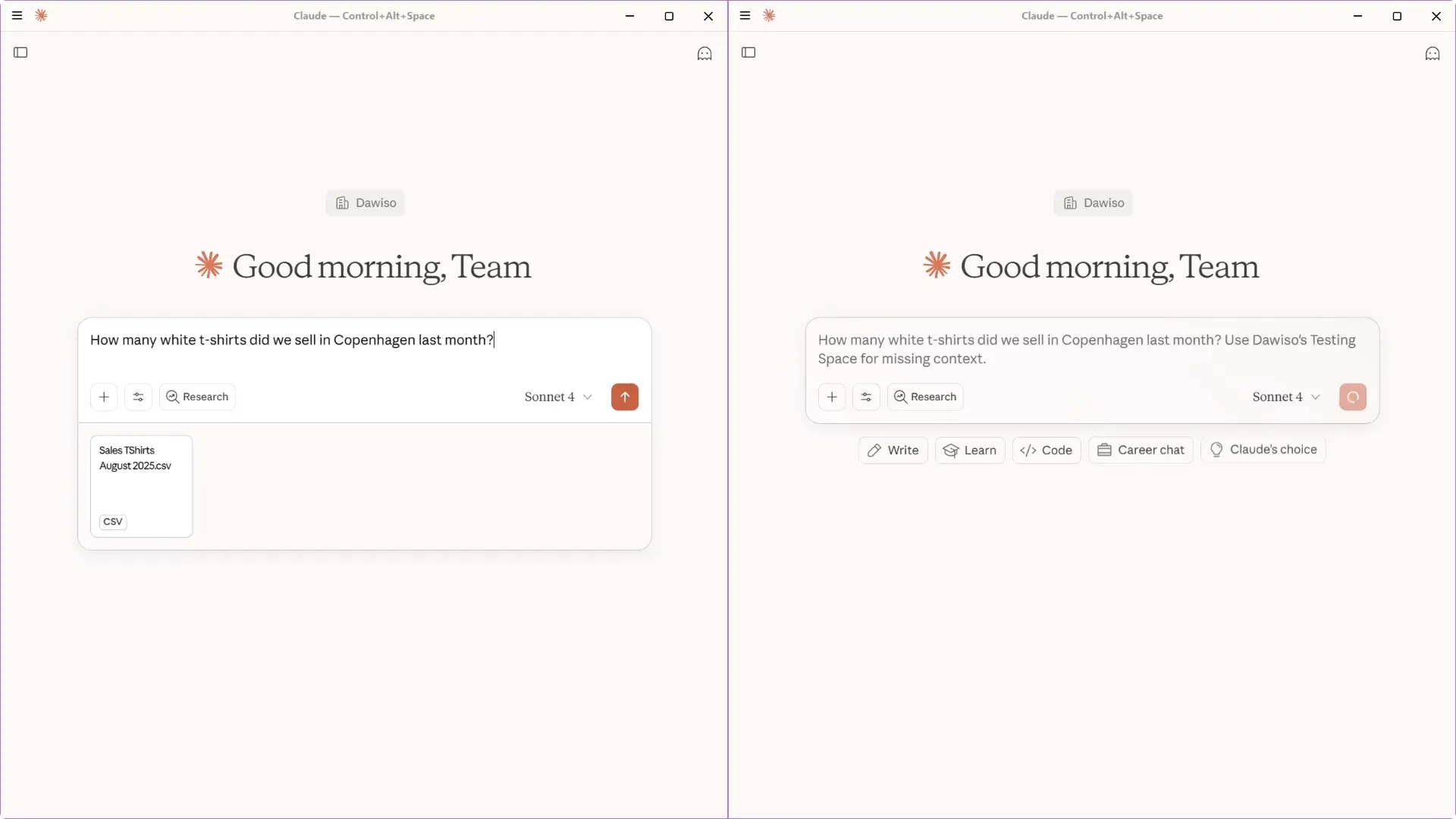Click the plus attach button in left window
1456x819 pixels.
(104, 397)
